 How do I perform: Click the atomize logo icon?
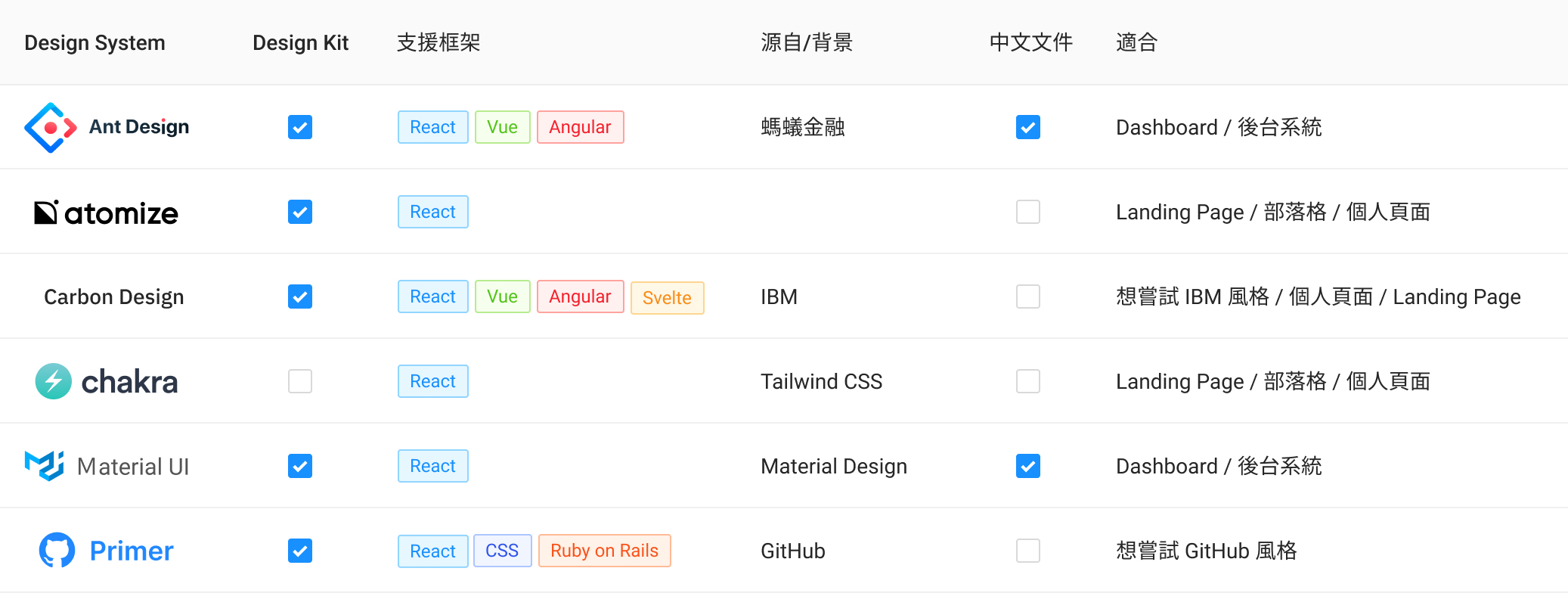(x=46, y=213)
